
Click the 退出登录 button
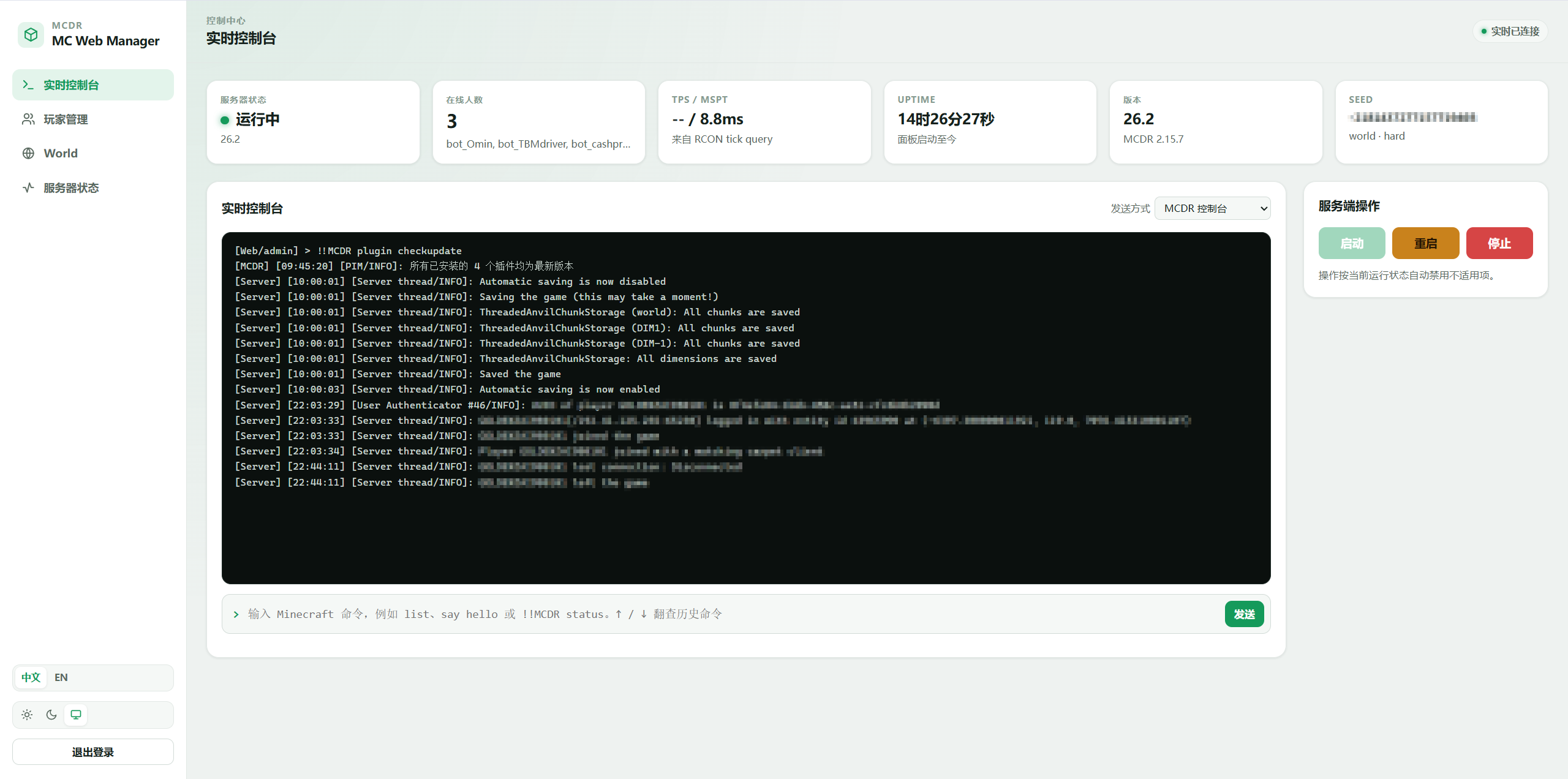click(93, 752)
